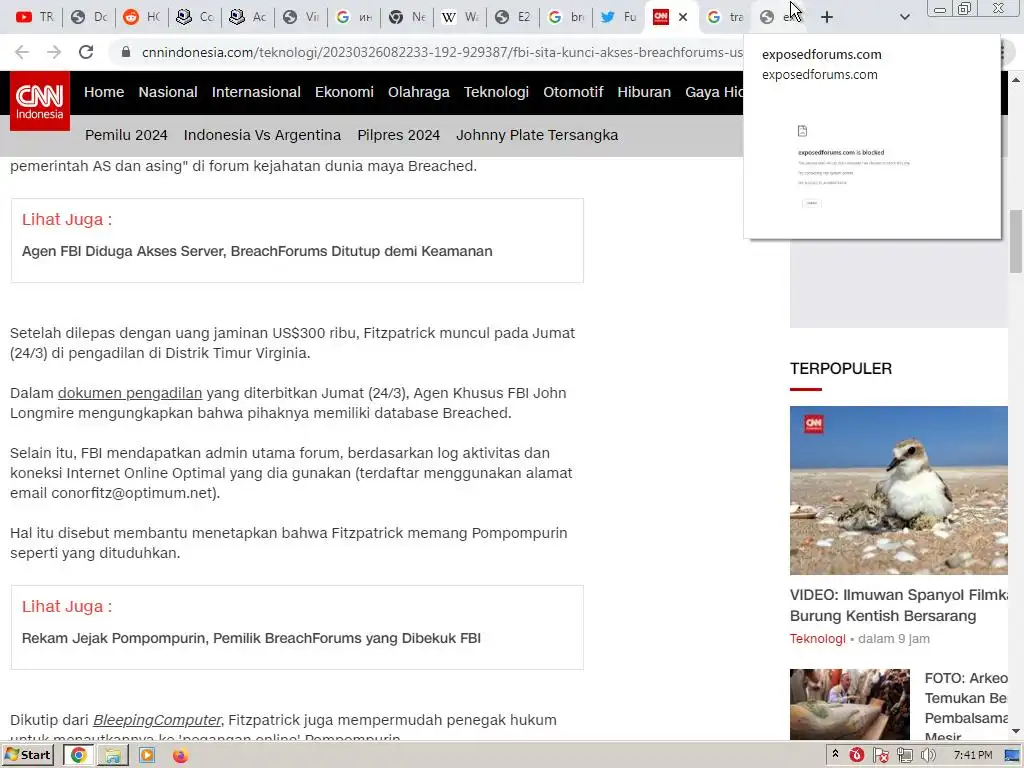
Task: Switch to the Reddit tab
Action: 142,17
